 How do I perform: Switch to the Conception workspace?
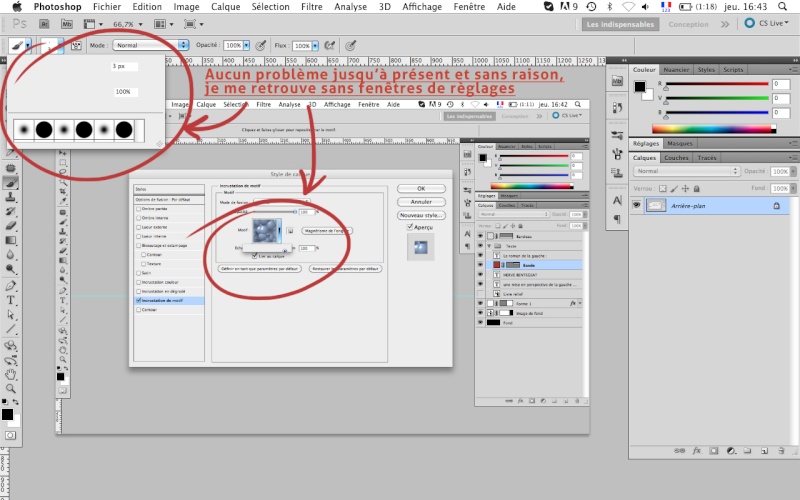pos(689,24)
